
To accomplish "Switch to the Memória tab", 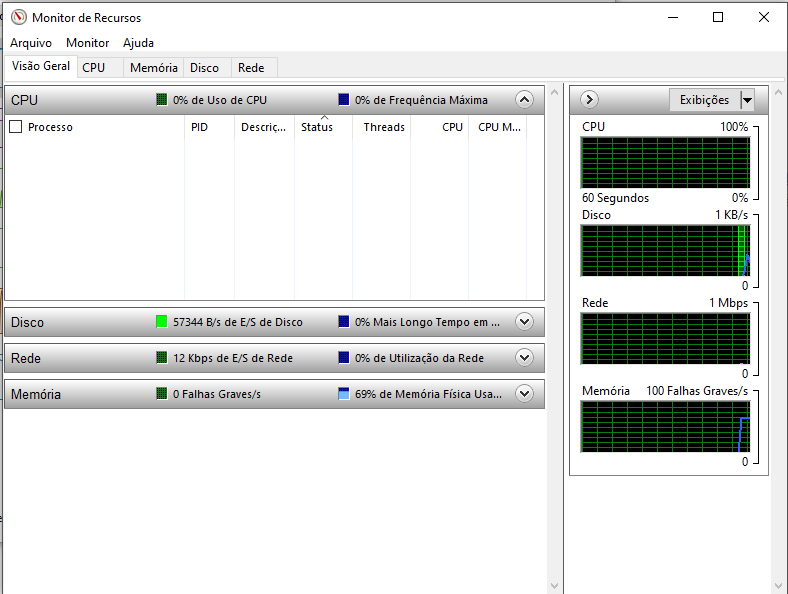I will 154,68.
